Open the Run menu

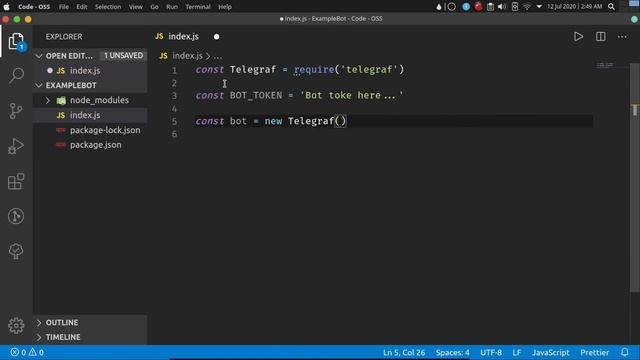(172, 7)
